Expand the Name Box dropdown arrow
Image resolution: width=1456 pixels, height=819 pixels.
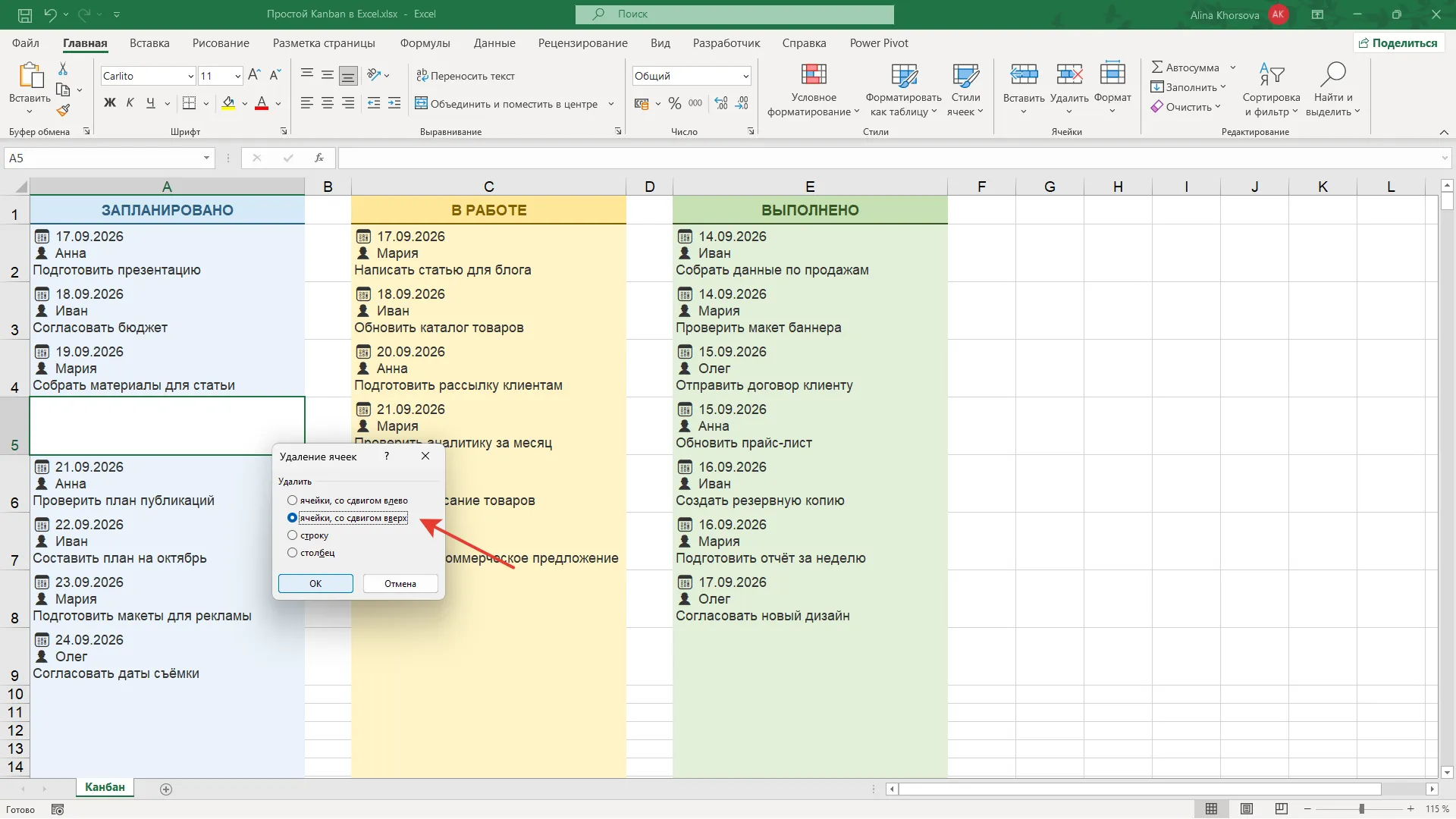206,158
